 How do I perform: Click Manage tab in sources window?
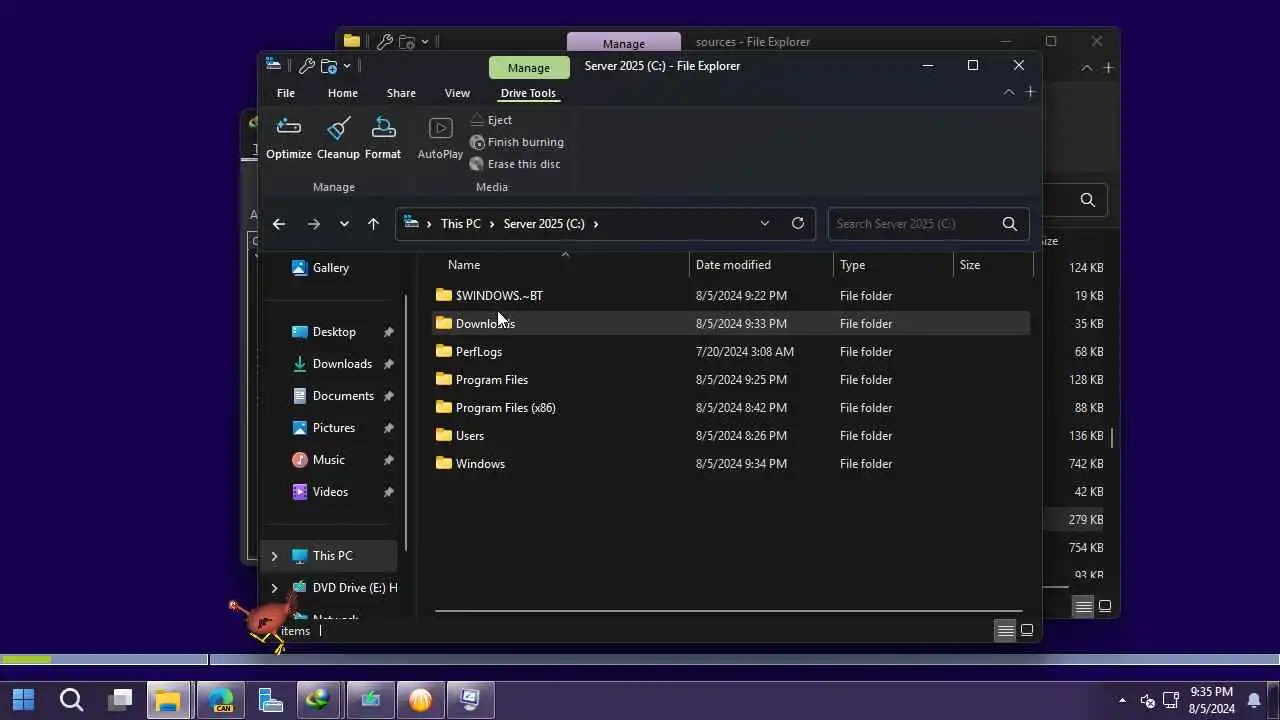point(624,43)
